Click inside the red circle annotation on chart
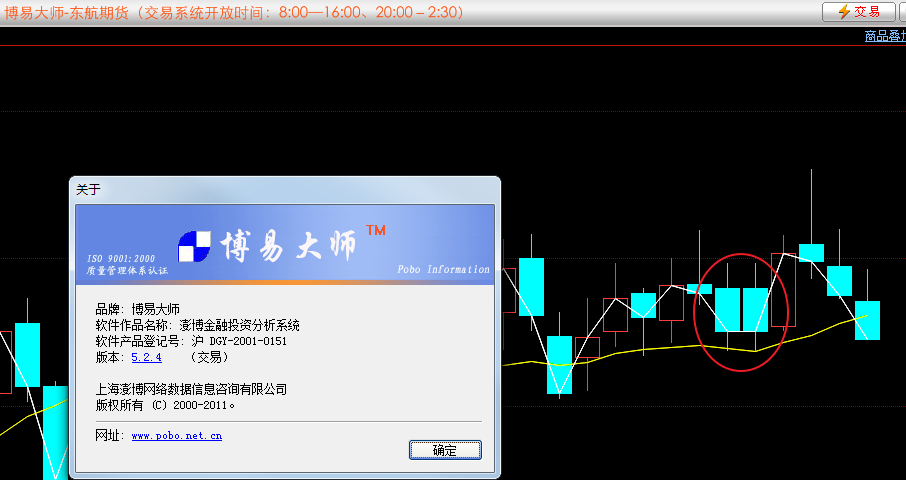Screen dimensions: 906x480 741,308
